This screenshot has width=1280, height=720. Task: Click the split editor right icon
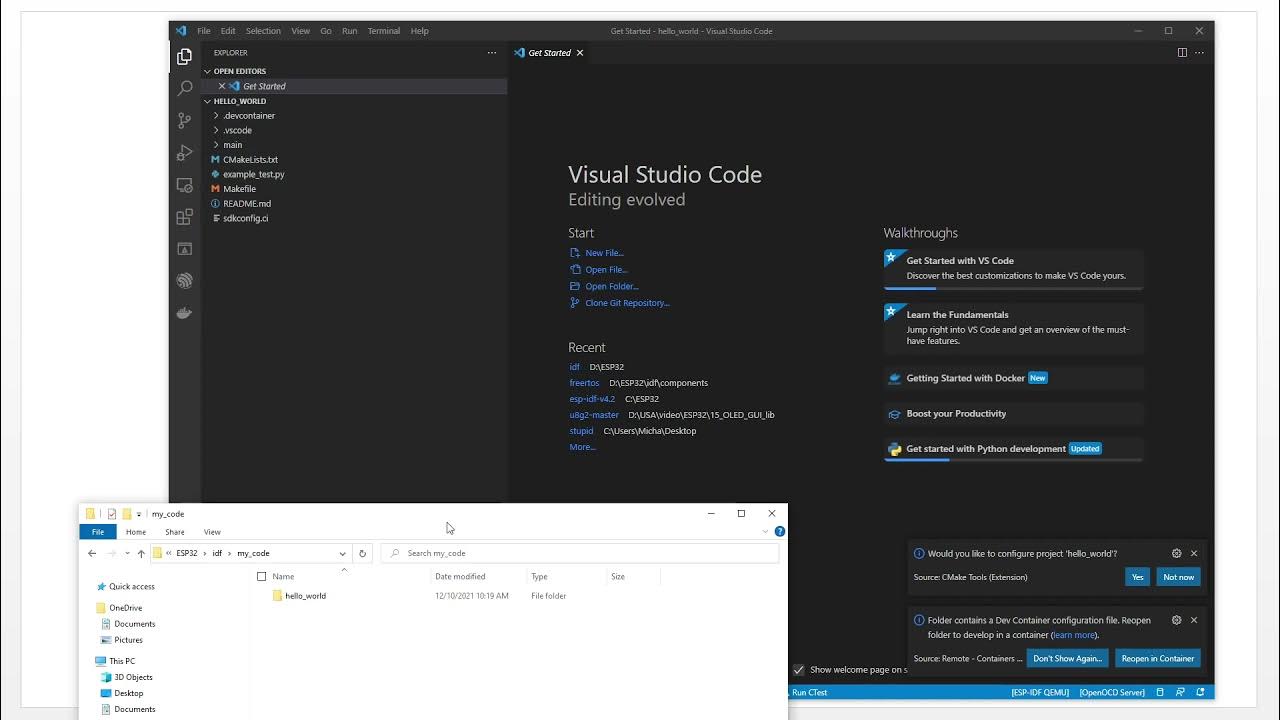pos(1182,53)
